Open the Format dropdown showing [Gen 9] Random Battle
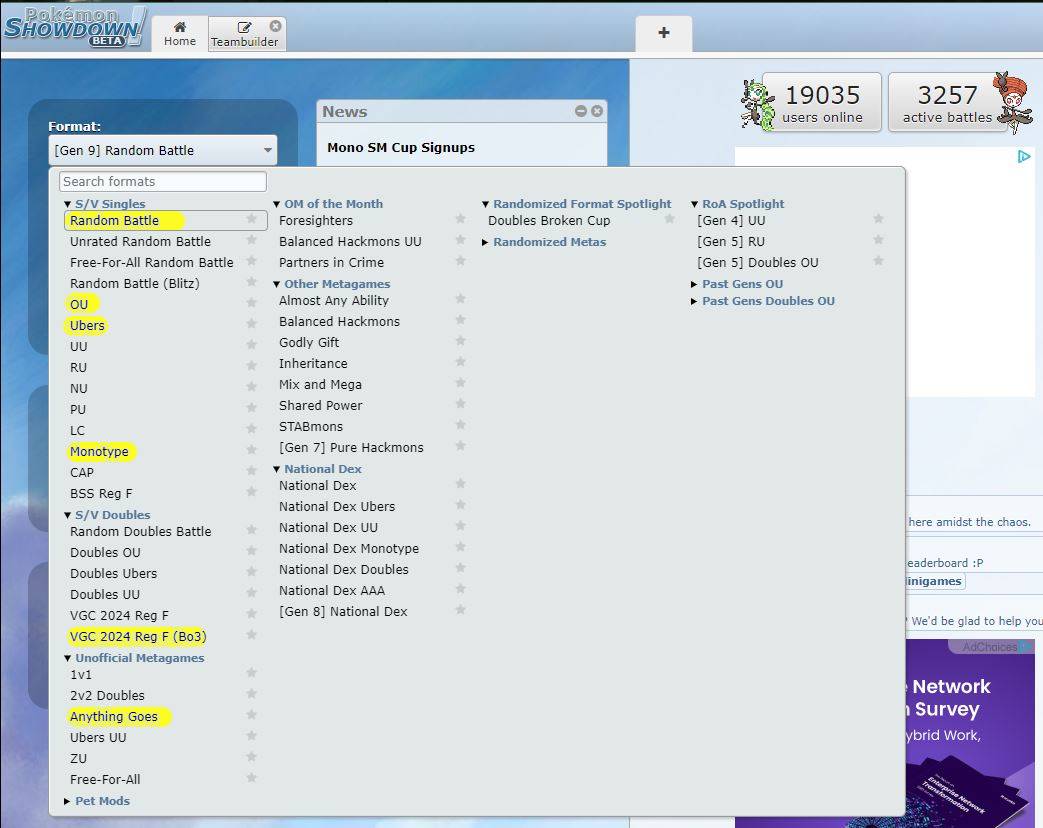1043x828 pixels. 162,151
